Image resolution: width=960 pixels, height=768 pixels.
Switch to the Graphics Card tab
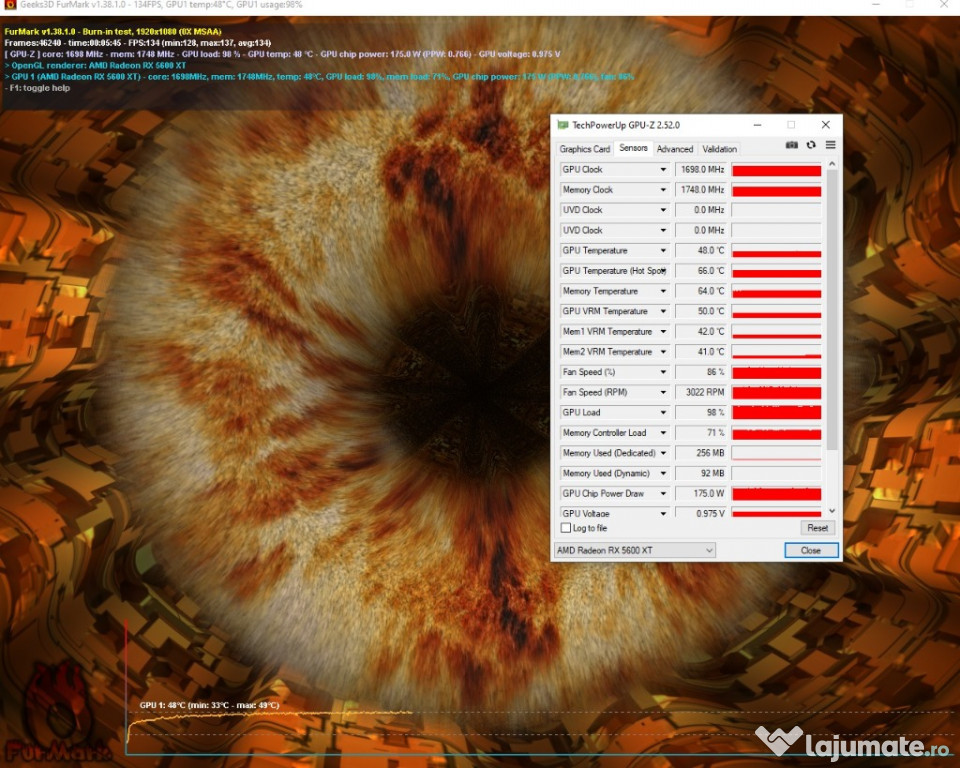point(585,149)
